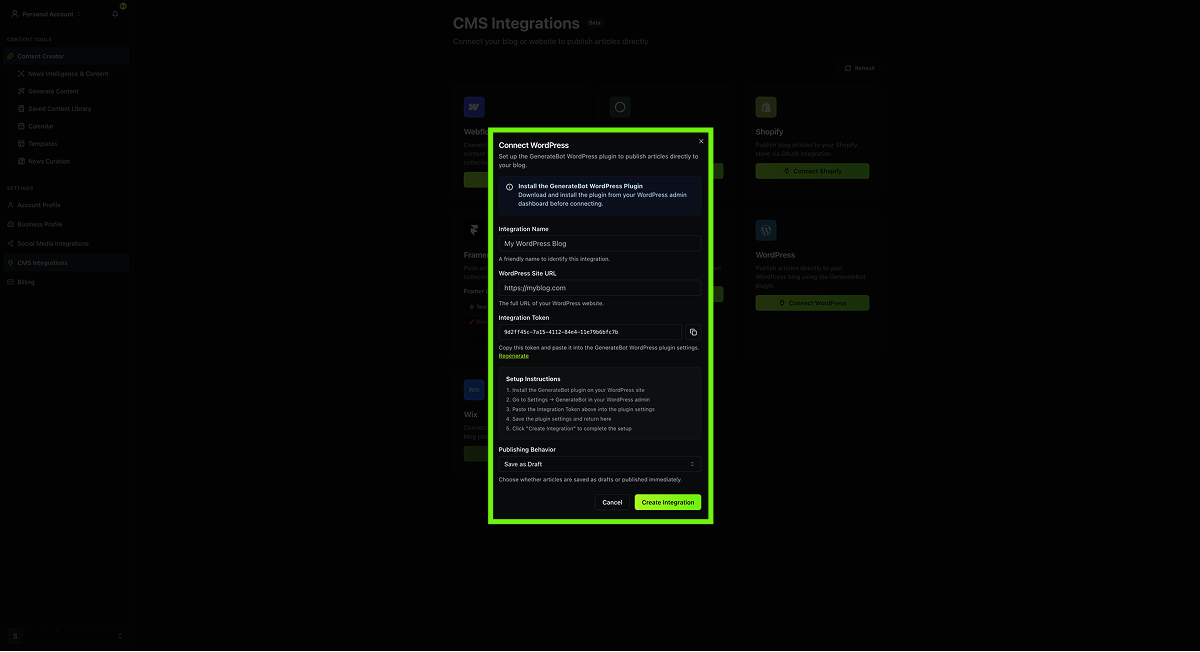The image size is (1200, 652).
Task: Click the Setup Instructions heading
Action: pos(533,379)
